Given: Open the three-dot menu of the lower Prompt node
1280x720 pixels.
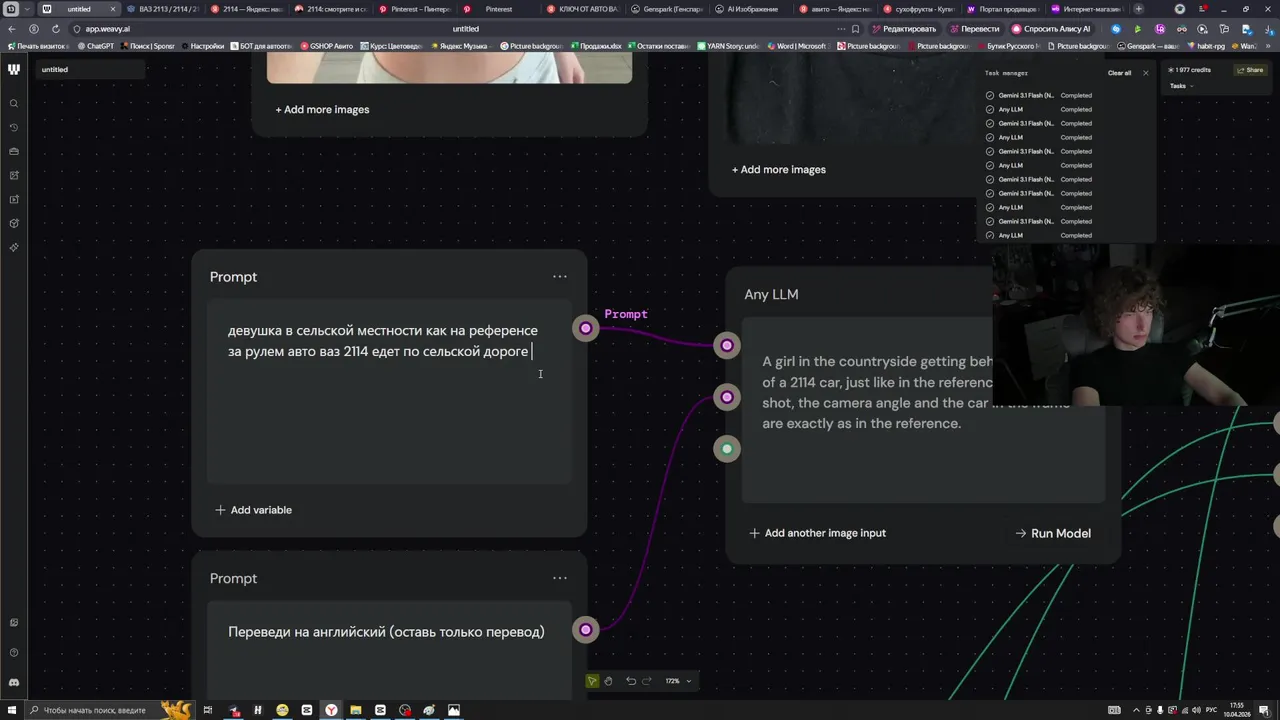Looking at the screenshot, I should click(560, 578).
